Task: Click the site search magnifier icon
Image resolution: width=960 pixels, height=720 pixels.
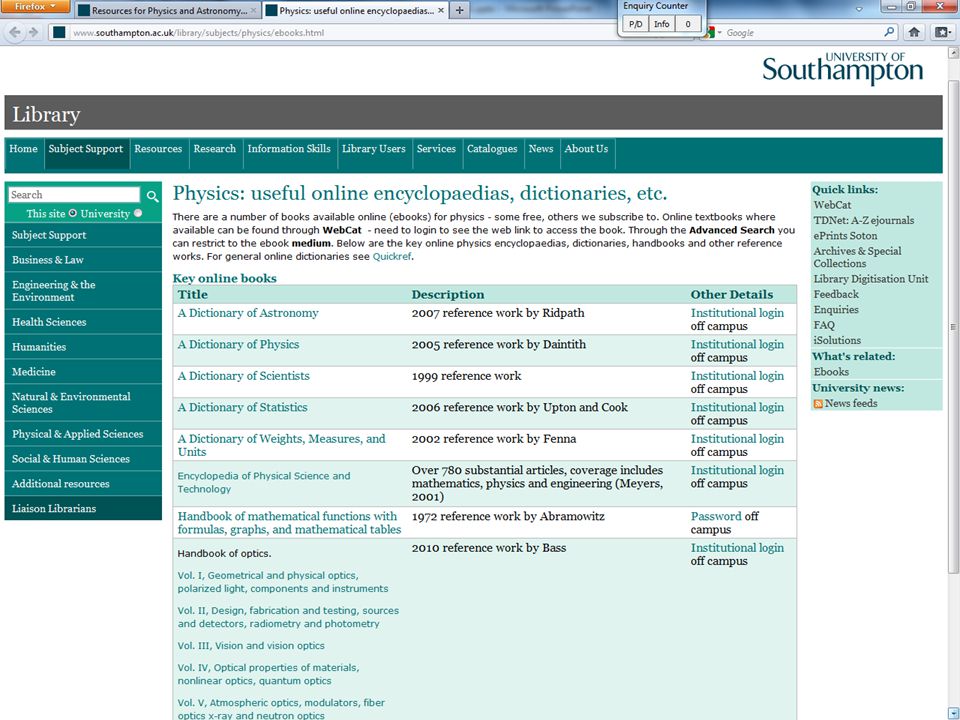Action: 152,196
